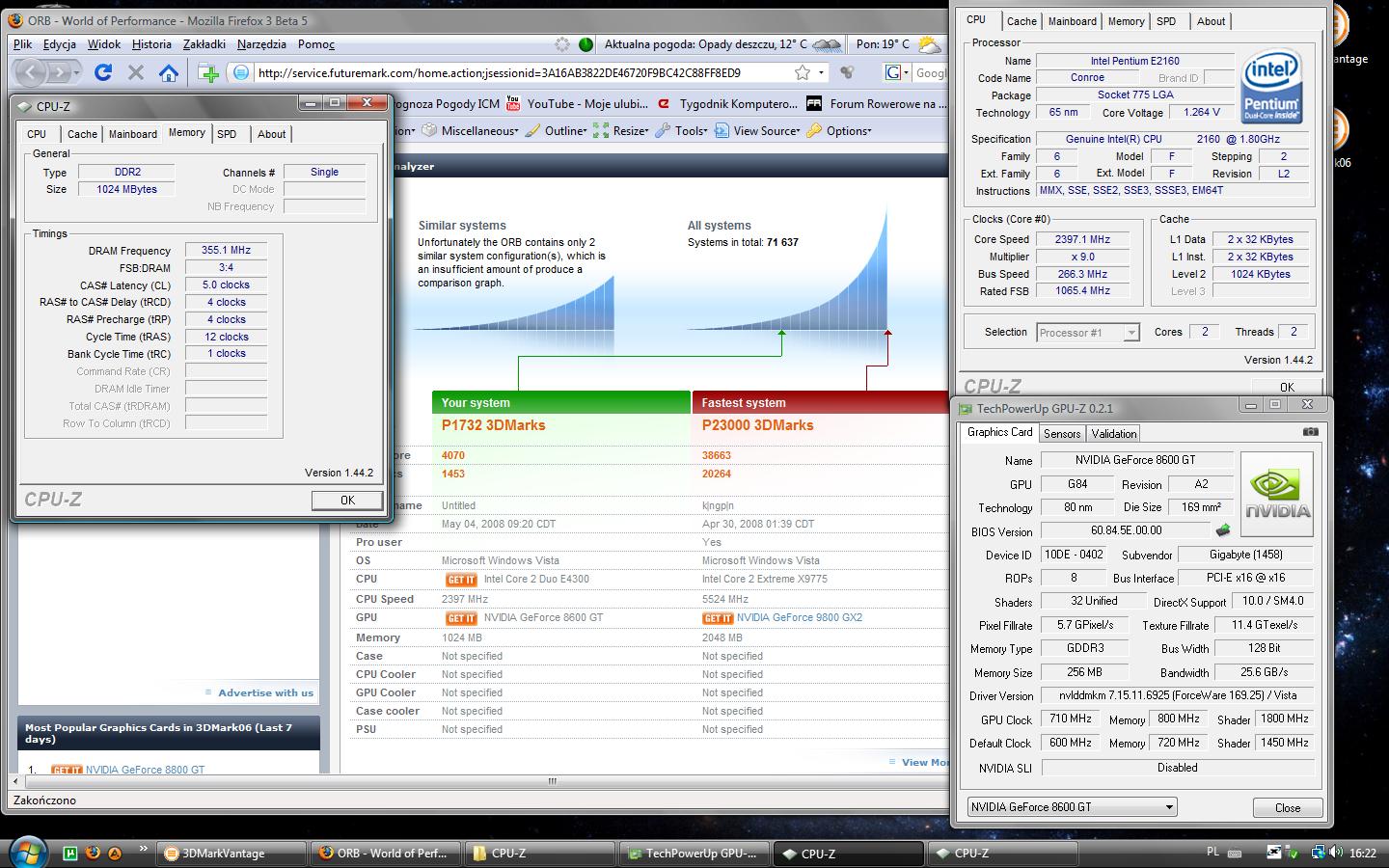Screen dimensions: 1389x868
Task: Open the Historia menu
Action: tap(151, 44)
